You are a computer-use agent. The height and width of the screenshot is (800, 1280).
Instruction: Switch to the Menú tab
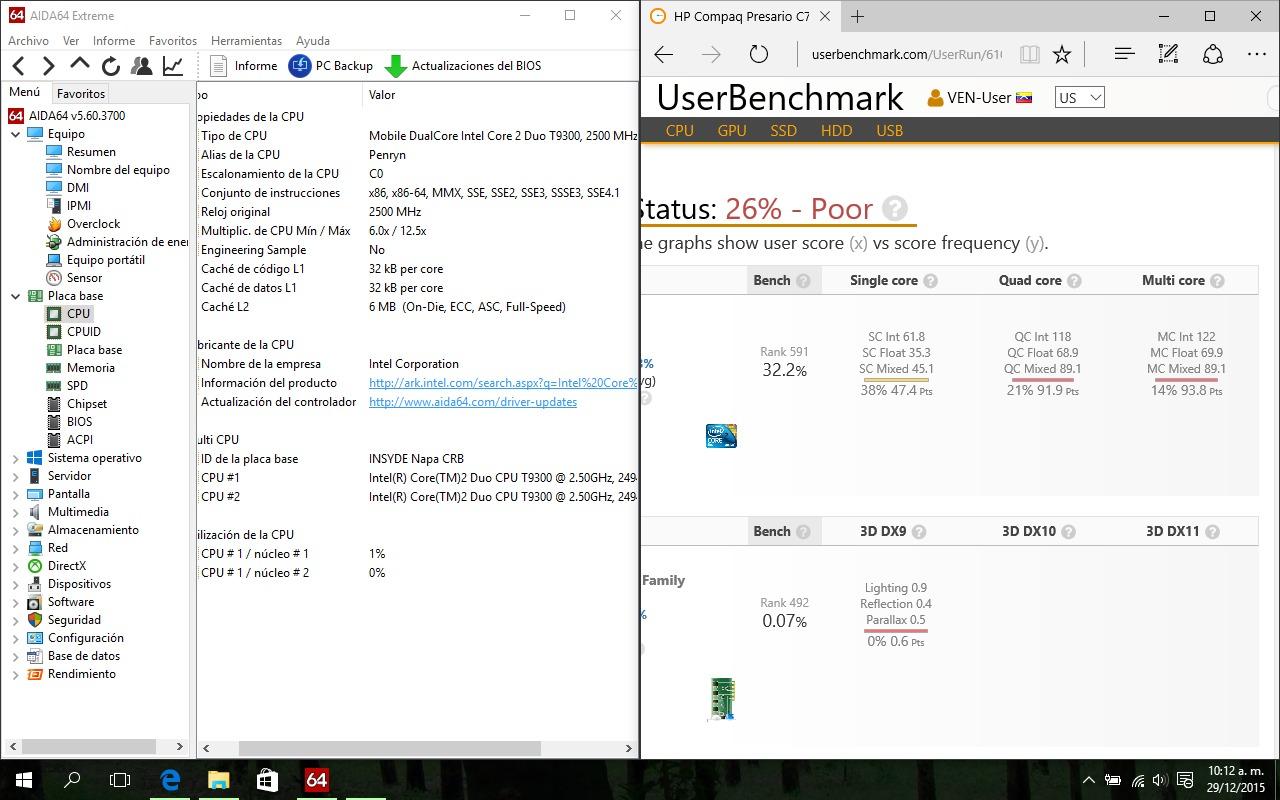[25, 92]
